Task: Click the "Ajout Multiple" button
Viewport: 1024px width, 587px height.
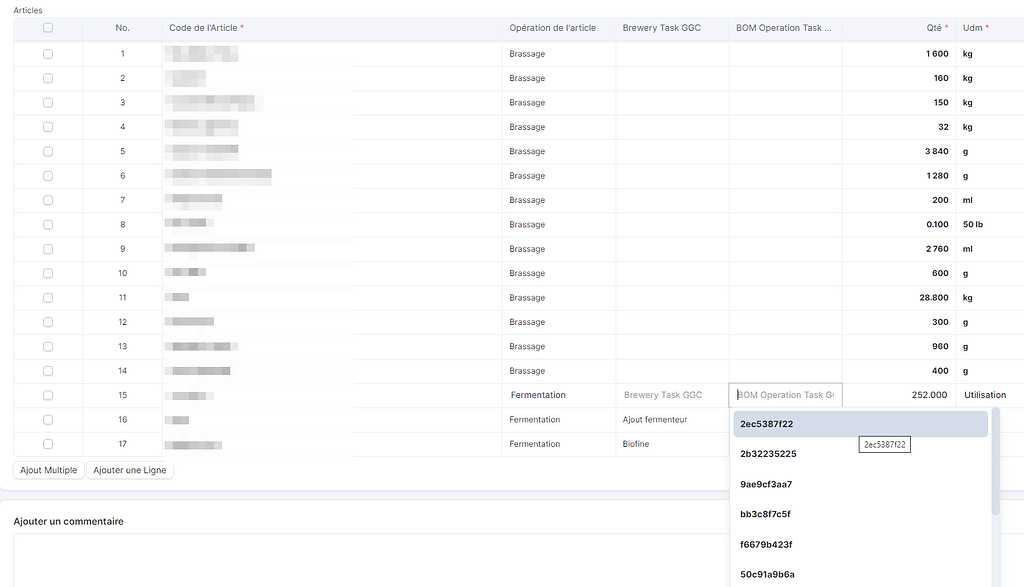Action: [x=48, y=469]
